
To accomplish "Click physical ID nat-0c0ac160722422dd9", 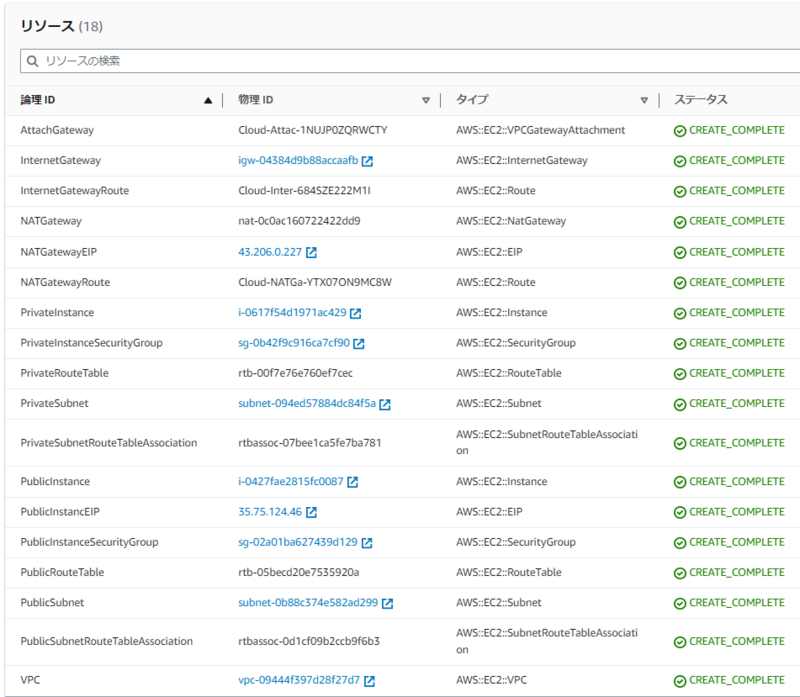I will pos(299,221).
